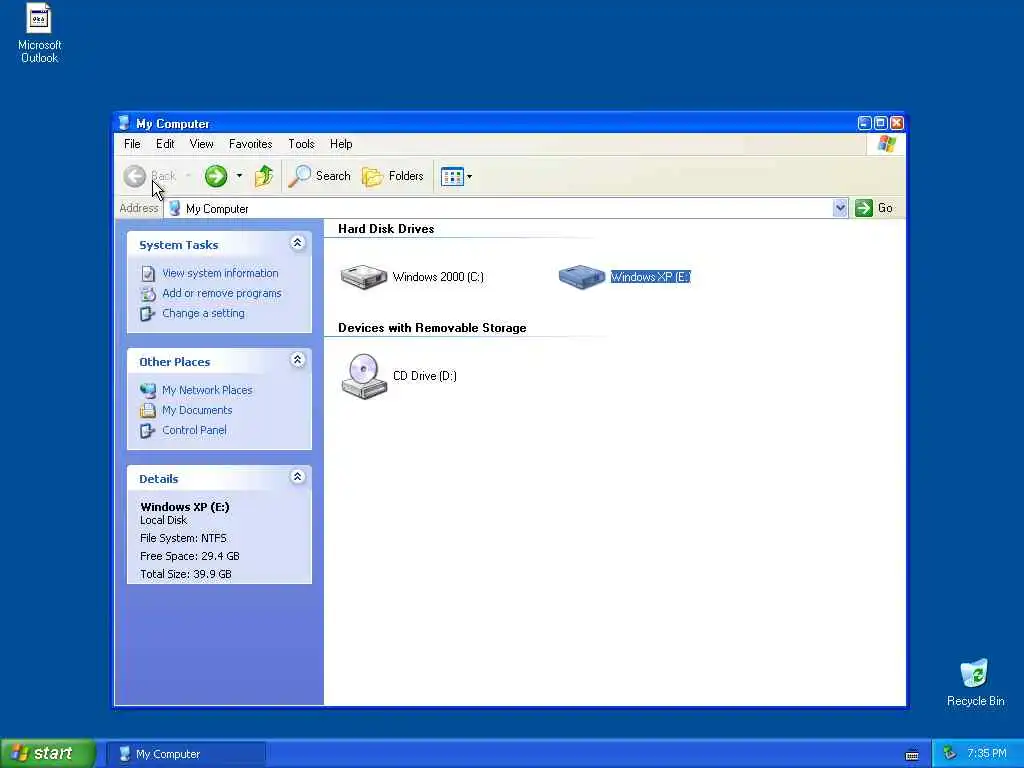Viewport: 1024px width, 768px height.
Task: Click the Control Panel icon in sidebar
Action: point(148,431)
